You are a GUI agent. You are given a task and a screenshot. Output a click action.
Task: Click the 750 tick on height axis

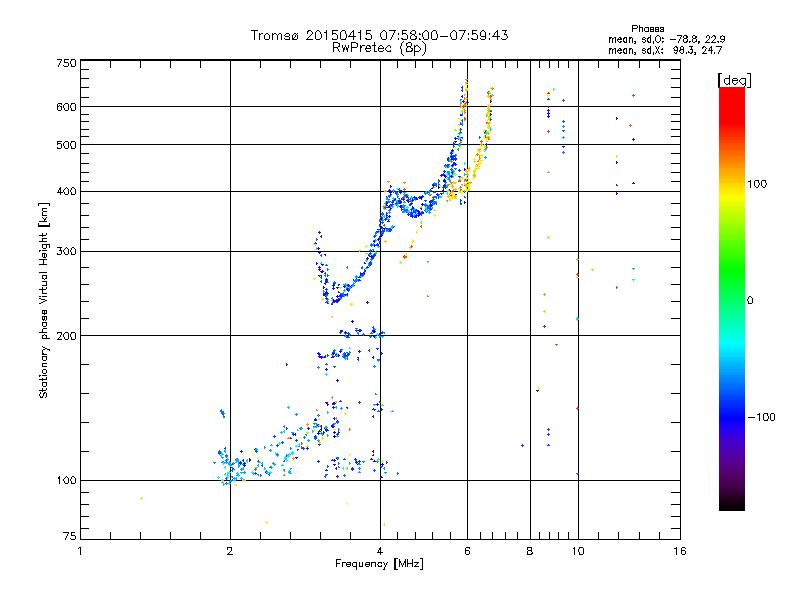click(66, 62)
